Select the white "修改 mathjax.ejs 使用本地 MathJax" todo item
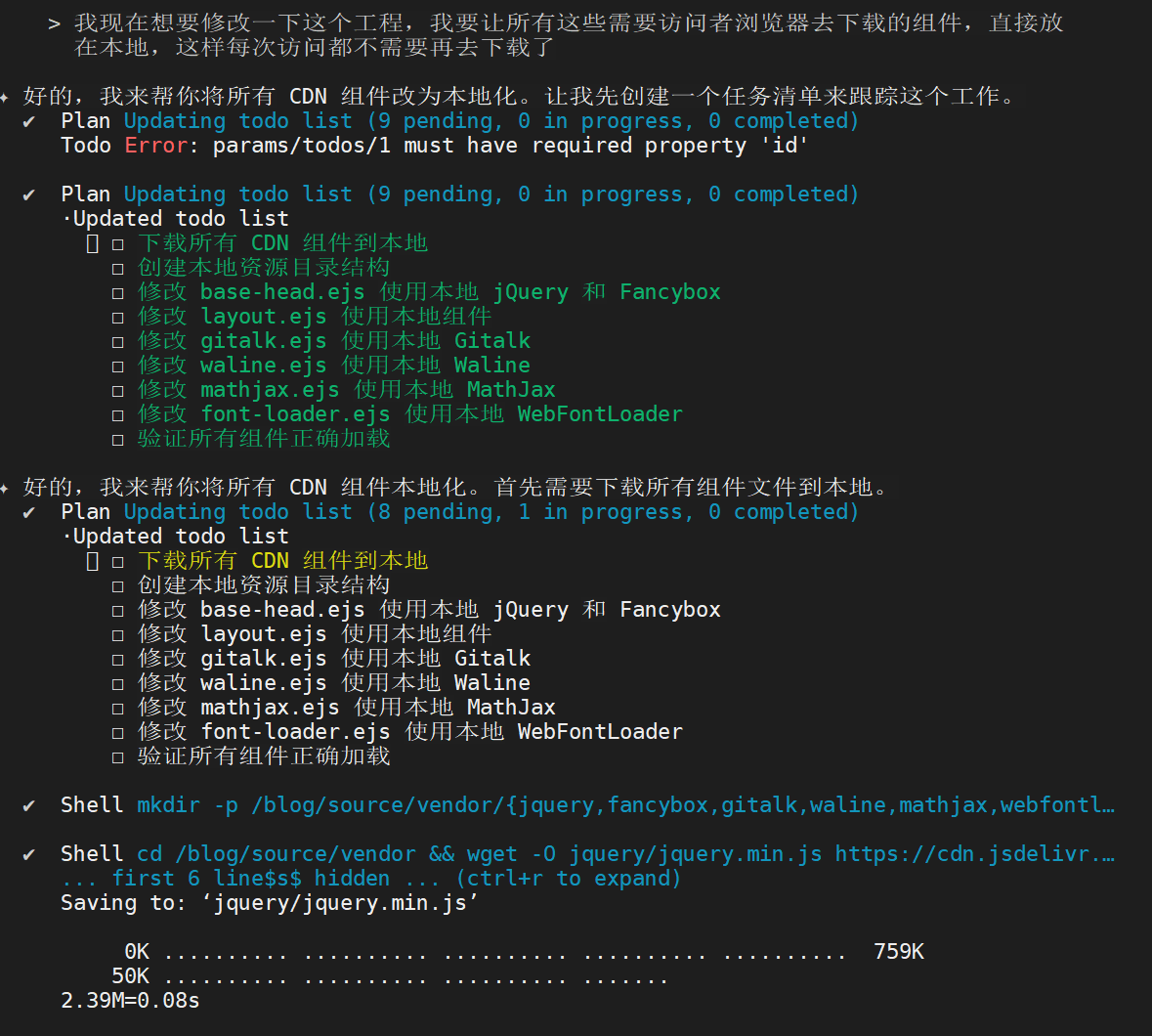 [346, 708]
